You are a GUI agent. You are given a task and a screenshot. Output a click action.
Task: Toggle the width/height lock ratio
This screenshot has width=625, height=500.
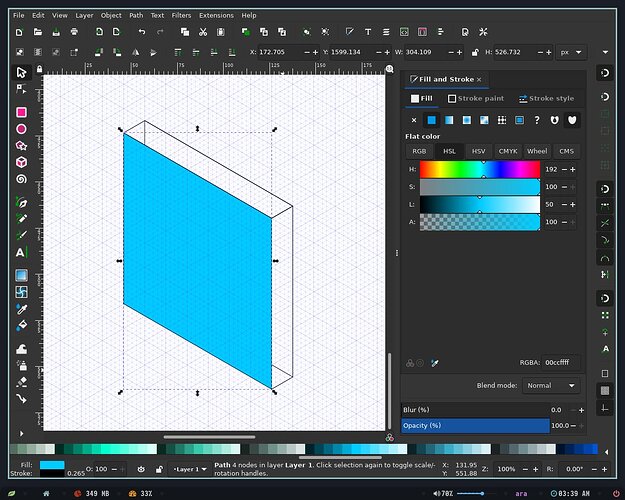tap(475, 52)
